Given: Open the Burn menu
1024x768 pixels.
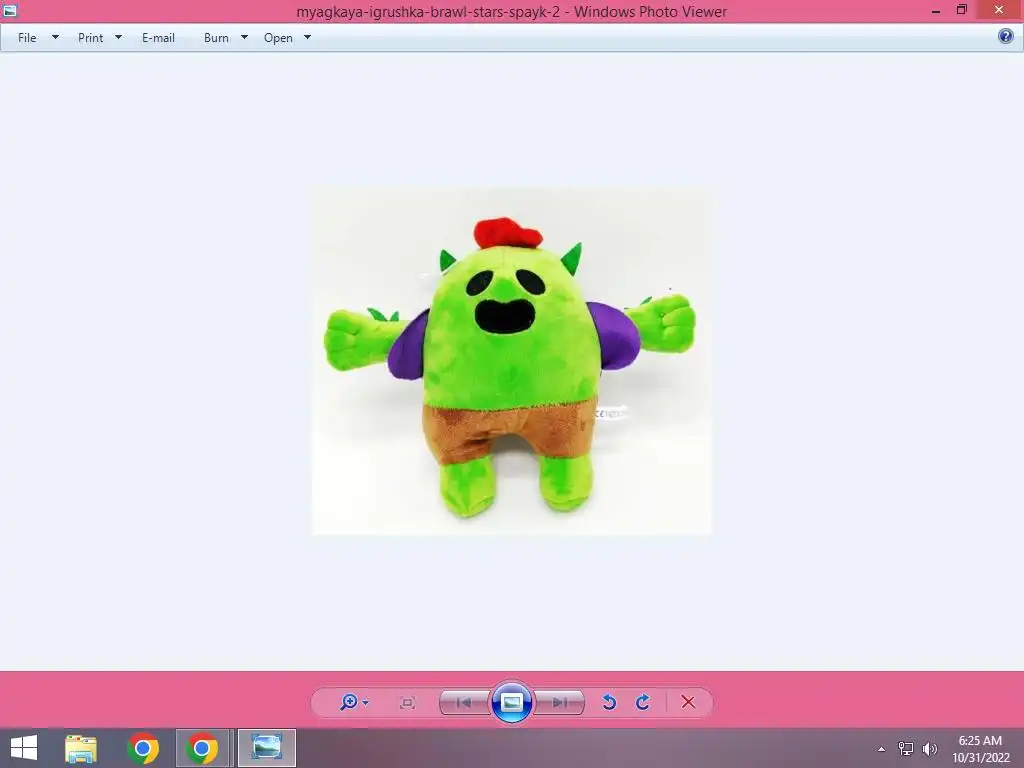Looking at the screenshot, I should [x=216, y=38].
